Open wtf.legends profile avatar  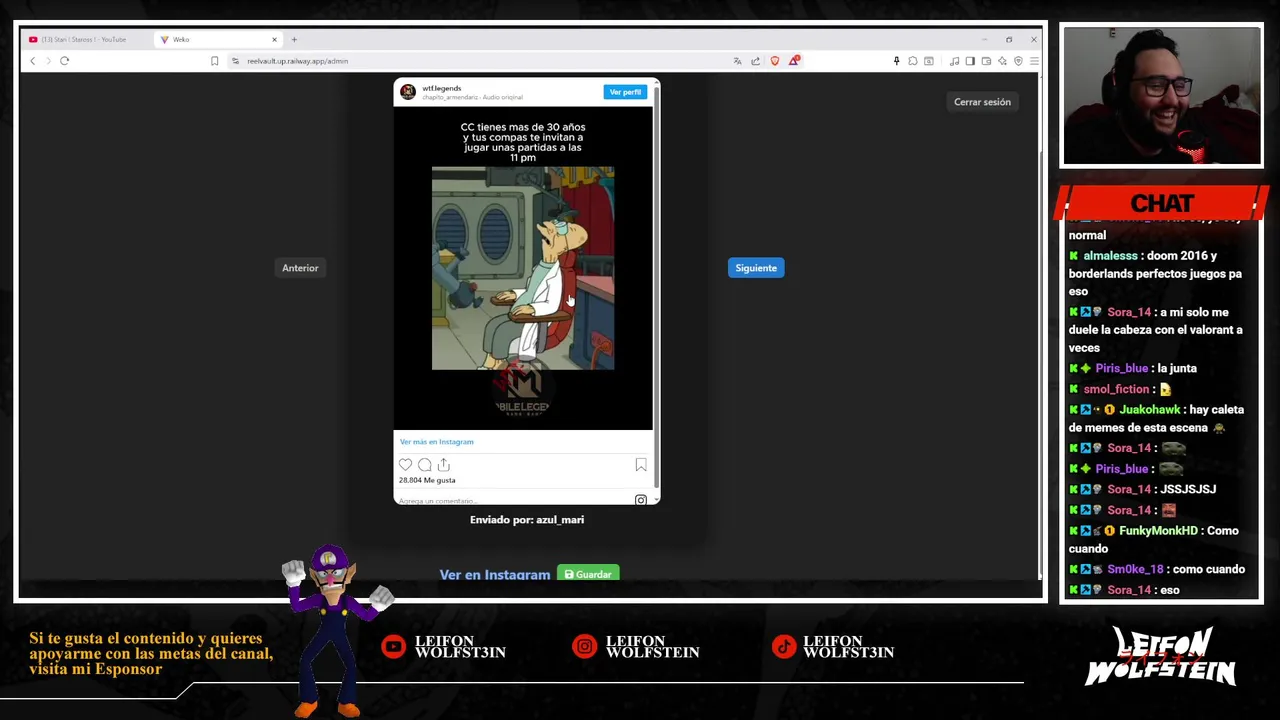(407, 92)
